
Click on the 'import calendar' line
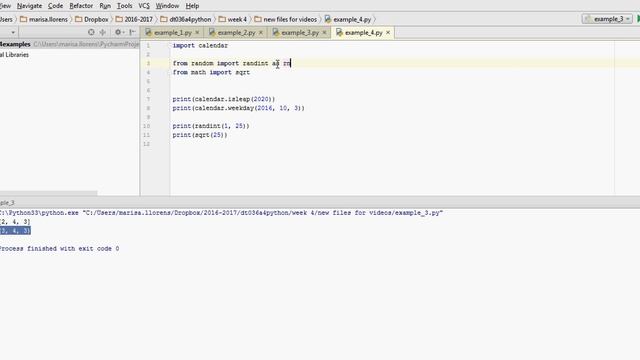(x=200, y=45)
